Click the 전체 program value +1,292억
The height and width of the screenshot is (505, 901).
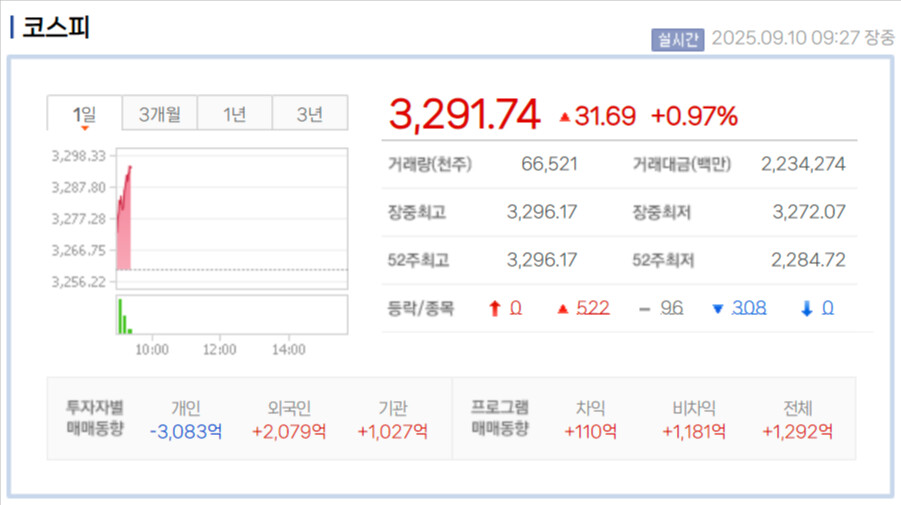(797, 431)
